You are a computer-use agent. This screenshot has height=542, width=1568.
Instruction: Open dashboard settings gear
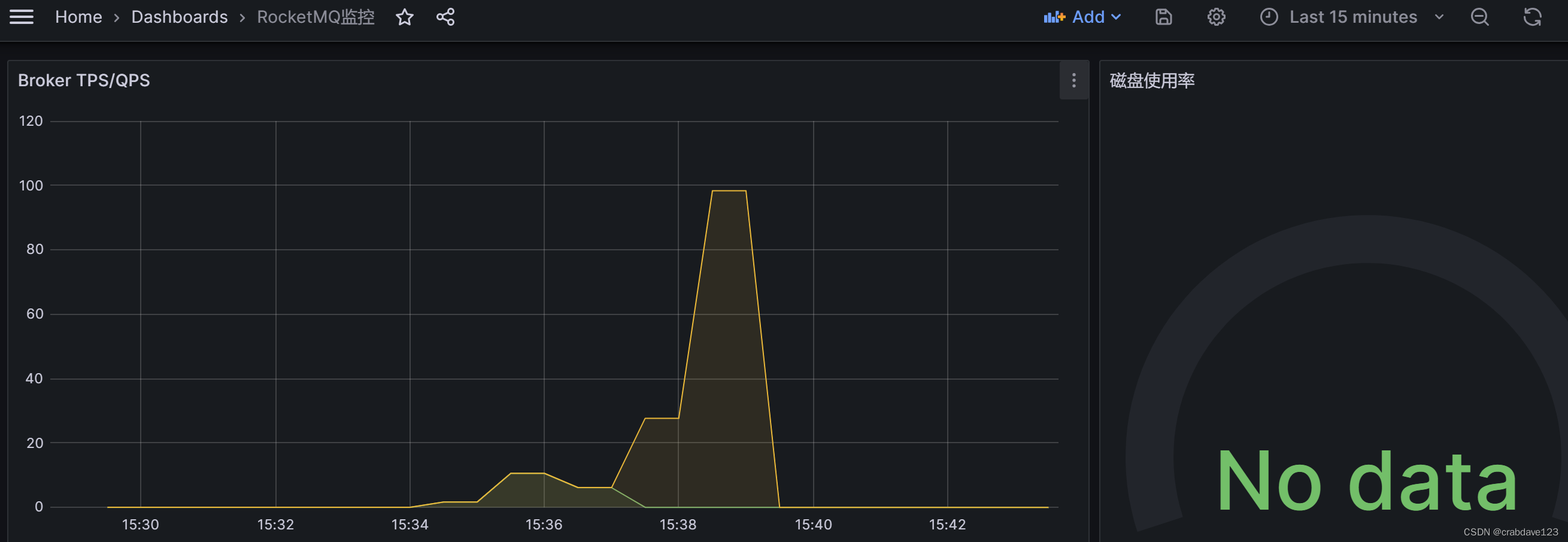(x=1216, y=17)
